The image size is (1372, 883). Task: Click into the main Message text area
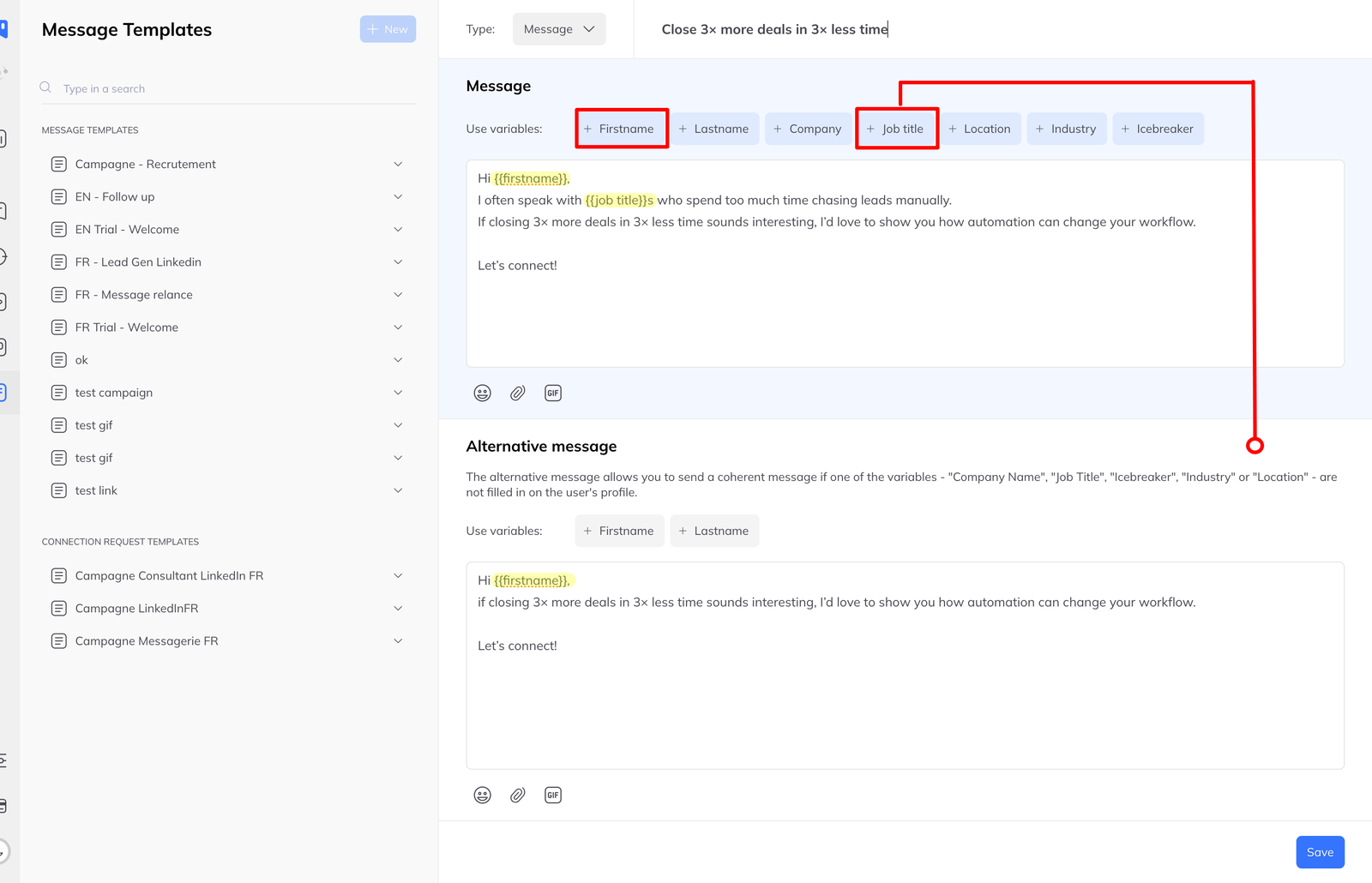click(x=905, y=264)
